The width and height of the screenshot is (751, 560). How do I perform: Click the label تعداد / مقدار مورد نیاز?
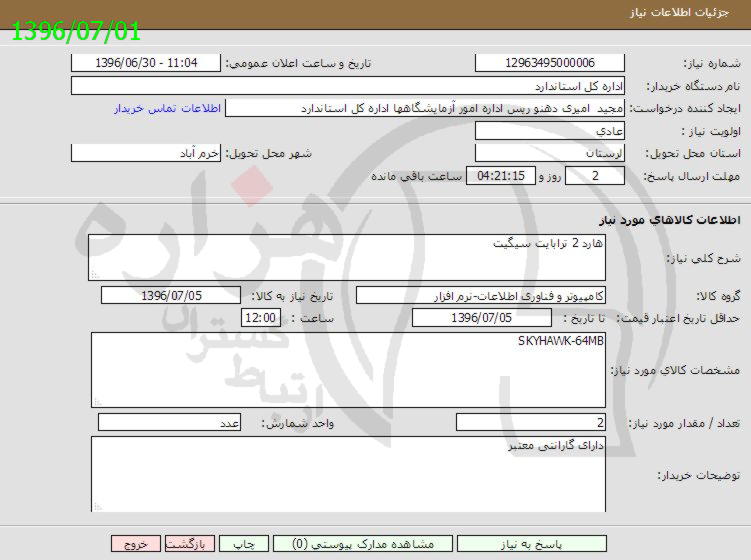(x=684, y=423)
